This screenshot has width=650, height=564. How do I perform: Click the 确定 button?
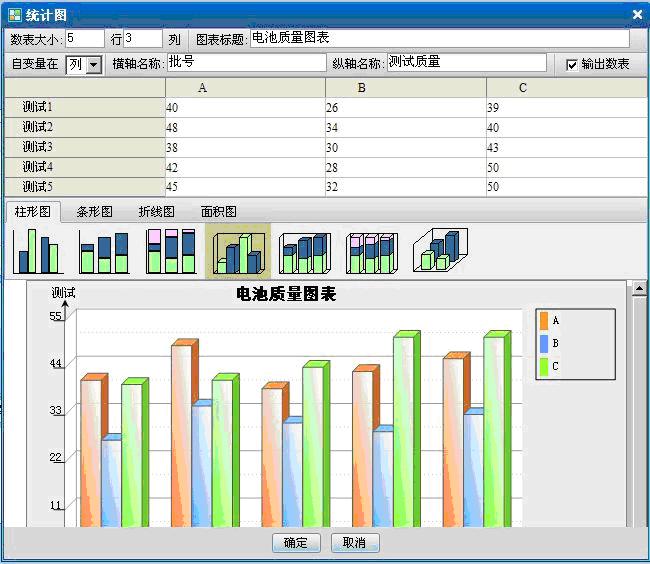[296, 542]
